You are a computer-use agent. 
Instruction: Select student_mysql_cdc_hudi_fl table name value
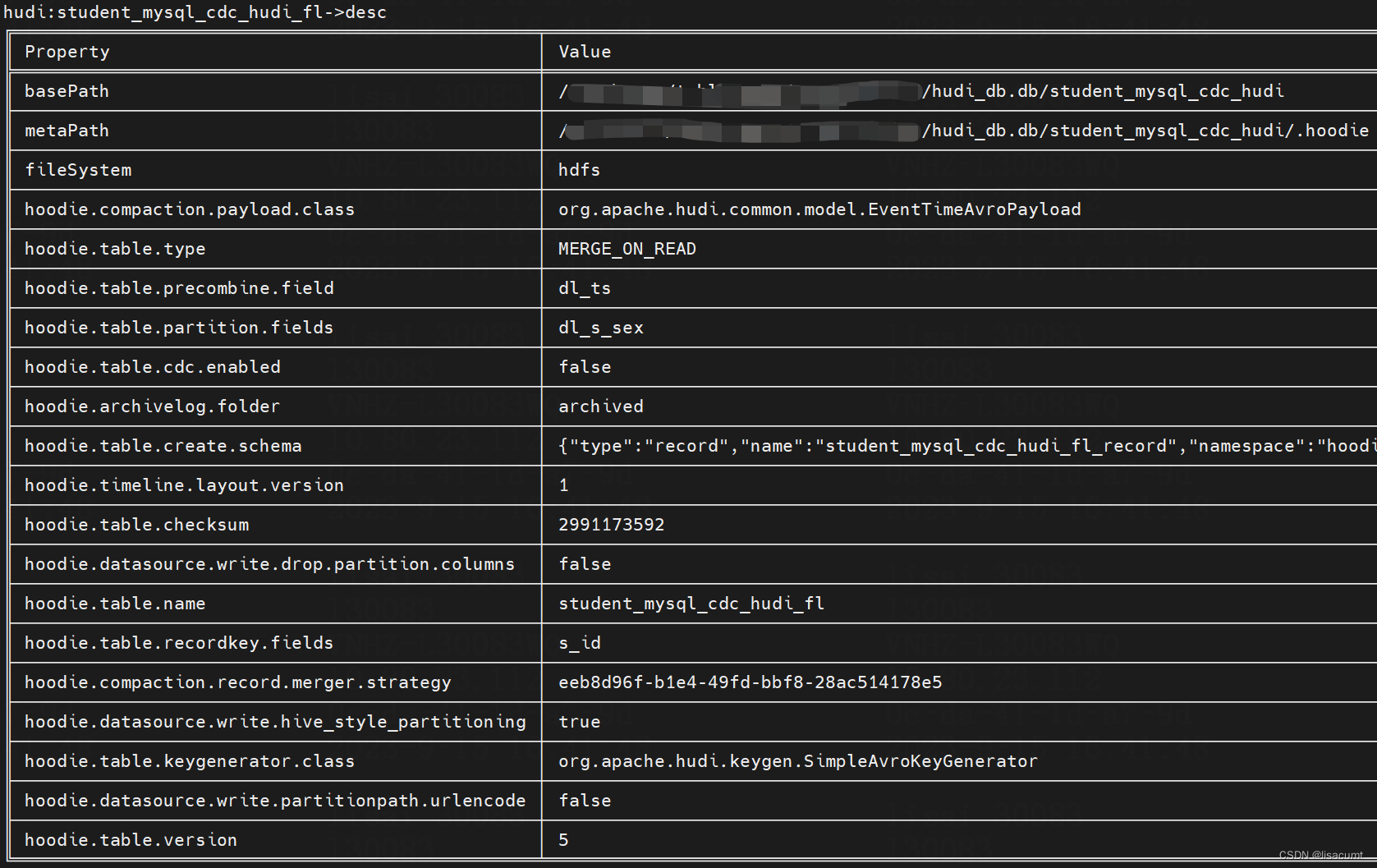[691, 604]
